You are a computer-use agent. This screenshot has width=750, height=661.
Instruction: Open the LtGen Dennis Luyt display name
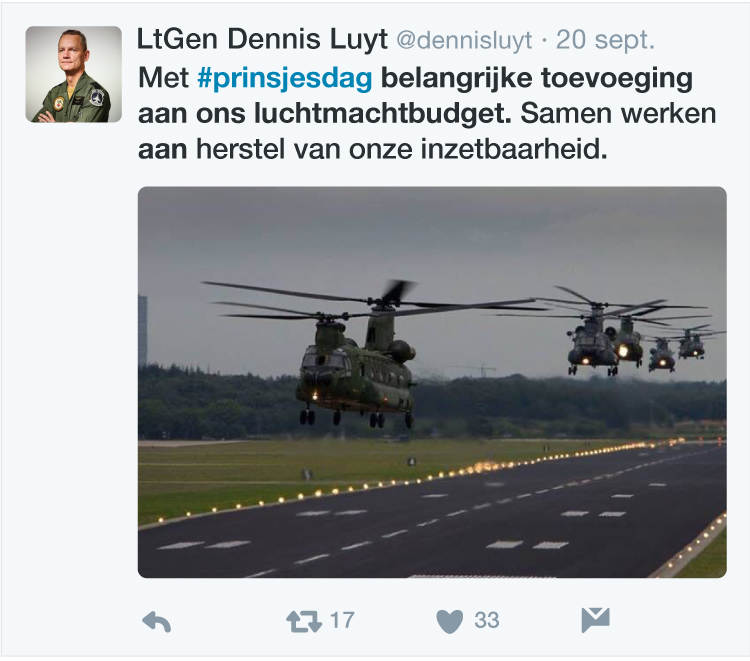(x=262, y=39)
